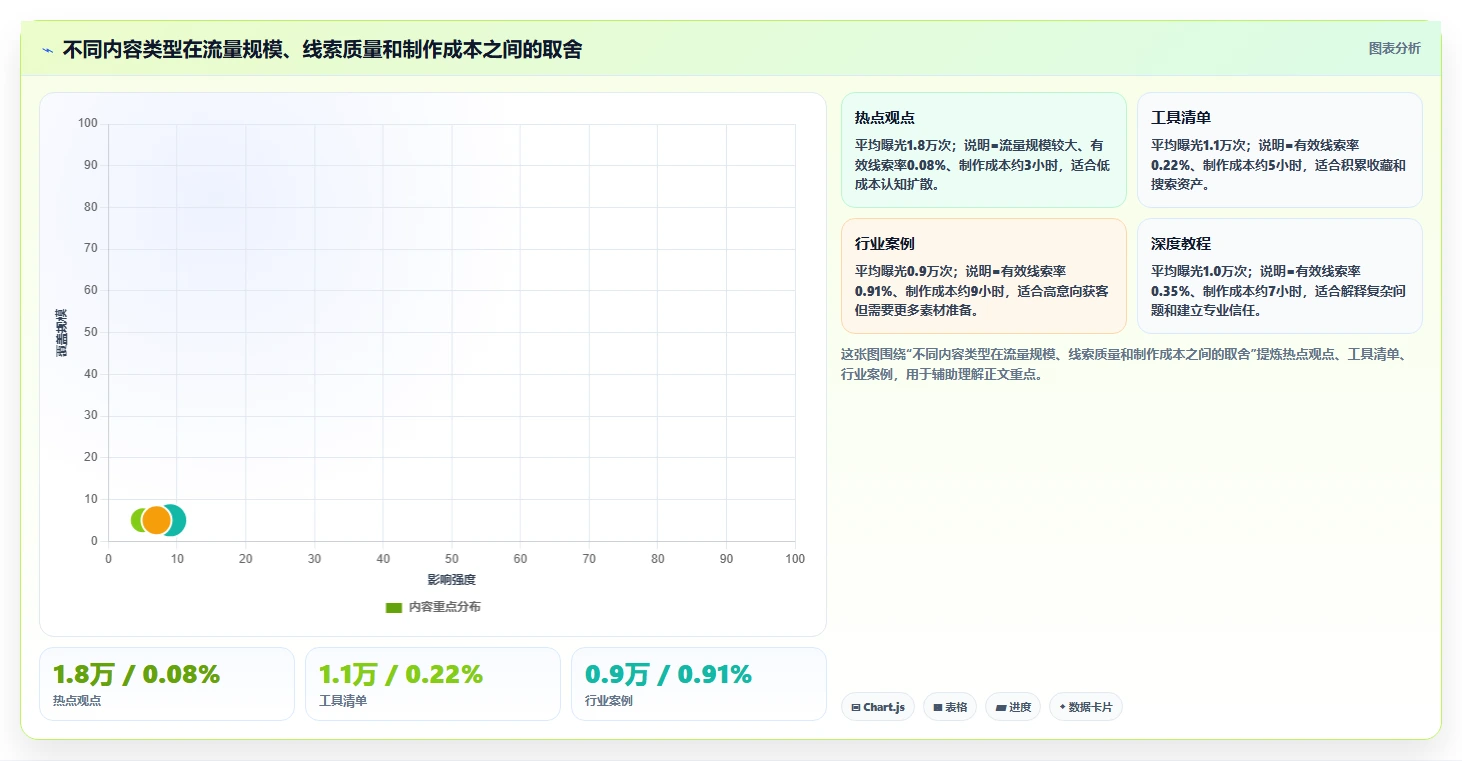Click the 平均曝光1.8万次 description text
This screenshot has height=761, width=1462.
(983, 165)
